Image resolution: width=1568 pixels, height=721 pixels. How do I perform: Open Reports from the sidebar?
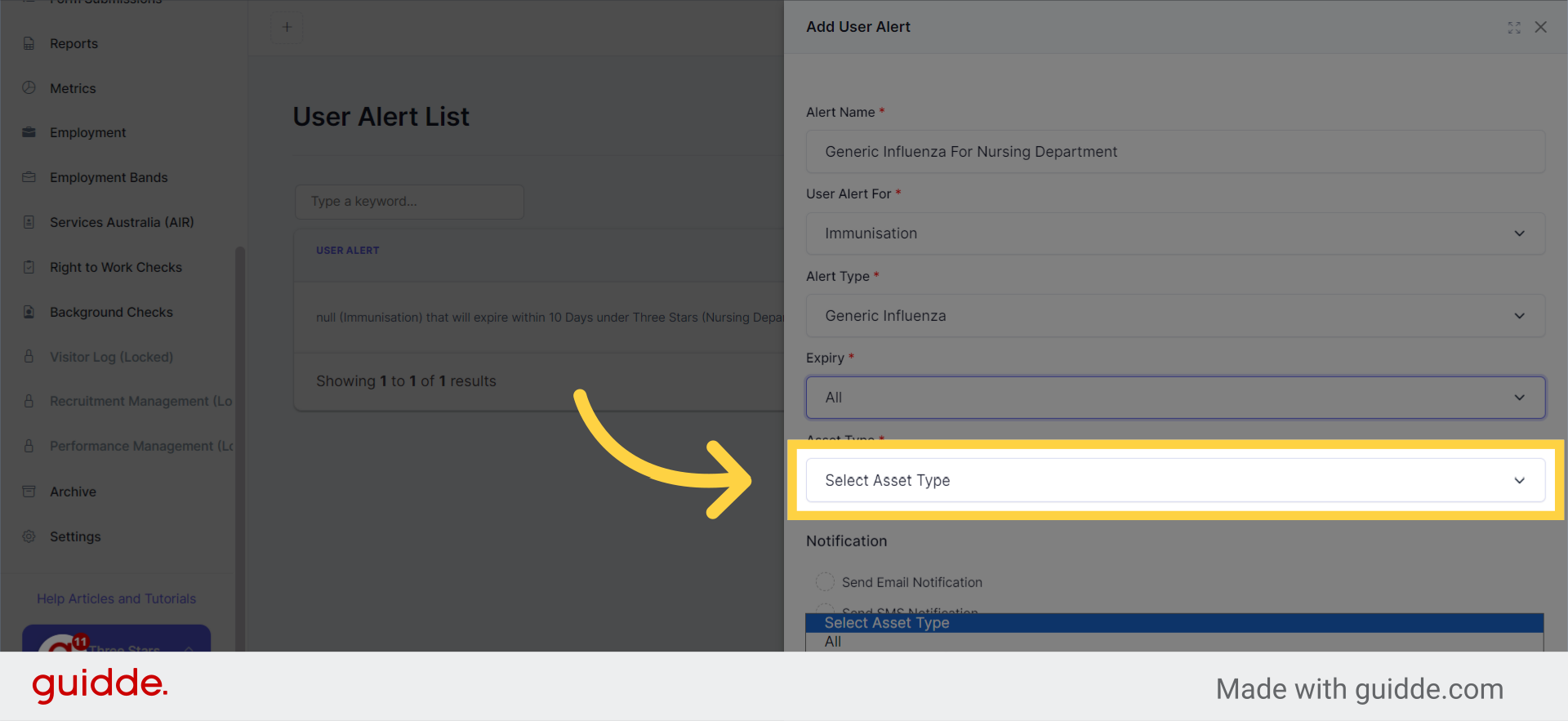(x=73, y=43)
